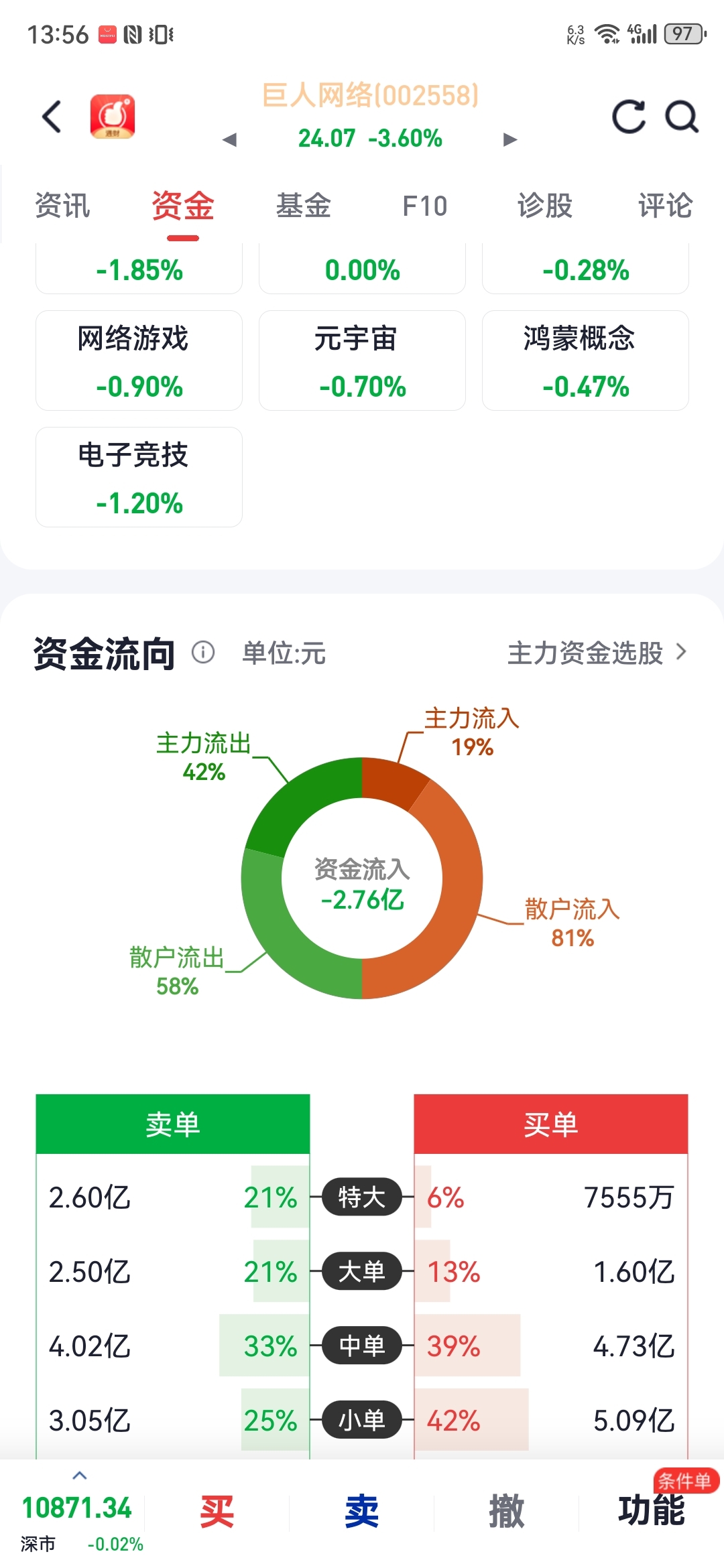Tap info icon beside 资金流向
Image resolution: width=724 pixels, height=1568 pixels.
[203, 652]
